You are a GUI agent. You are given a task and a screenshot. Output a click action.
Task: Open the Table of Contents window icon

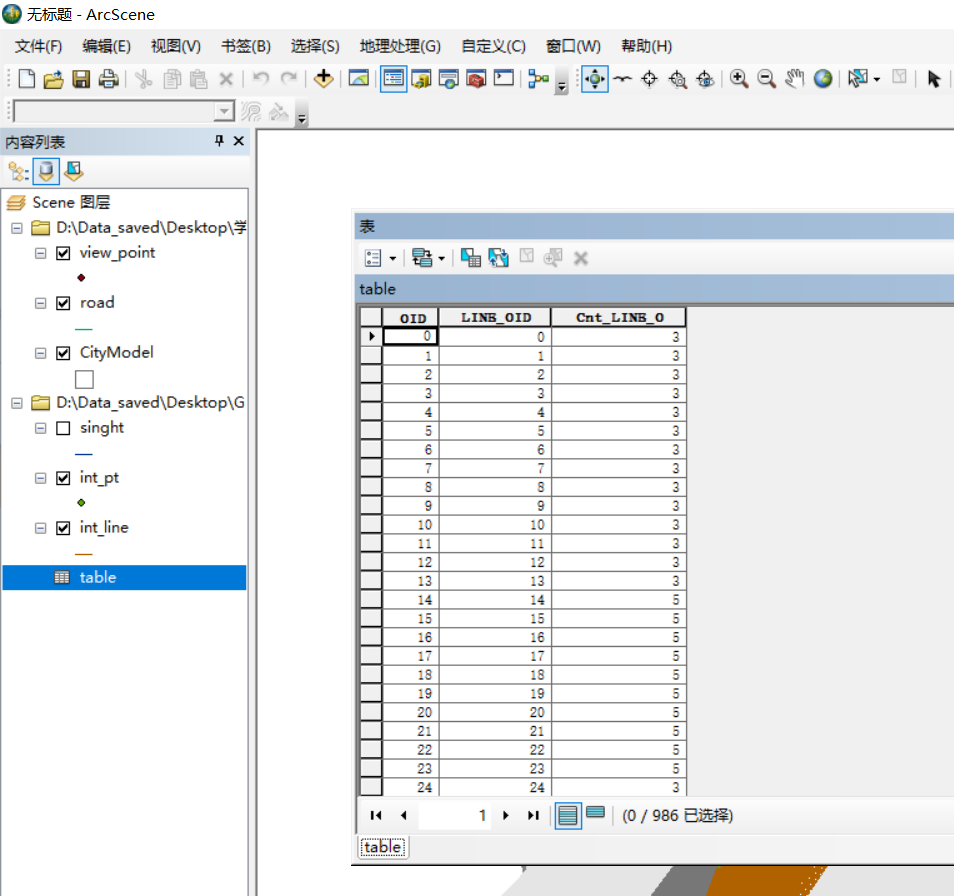[x=394, y=79]
